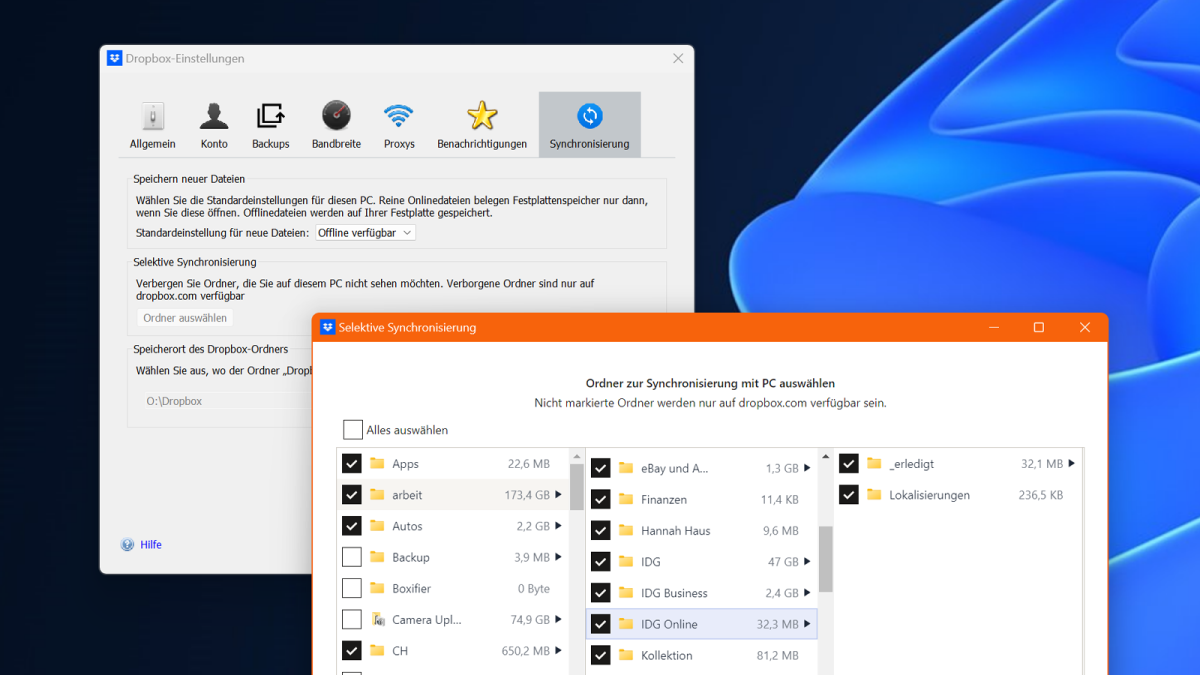This screenshot has width=1200, height=675.
Task: Expand _erledigt folder arrow
Action: 1071,463
